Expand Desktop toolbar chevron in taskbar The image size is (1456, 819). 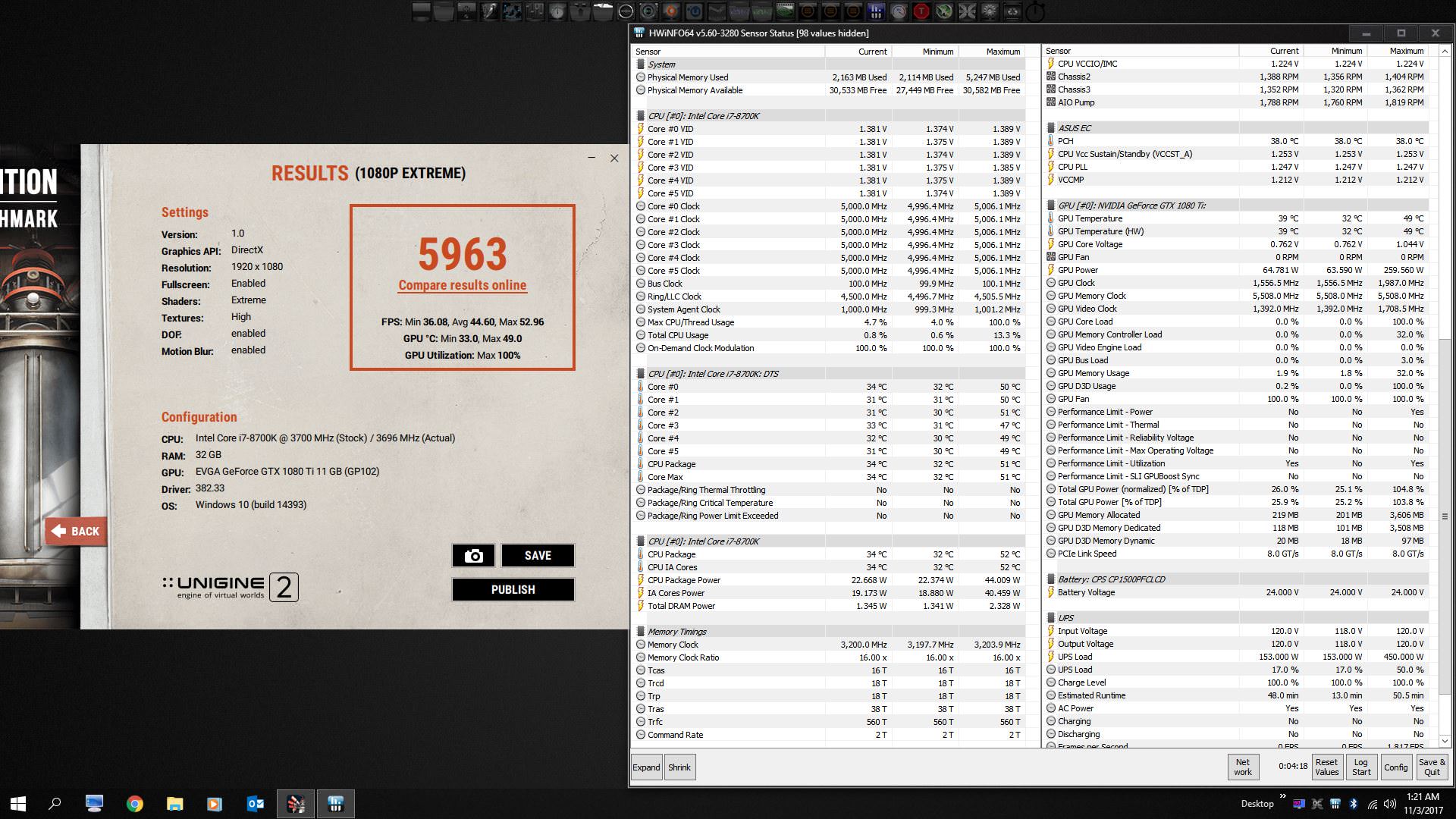tap(1283, 795)
